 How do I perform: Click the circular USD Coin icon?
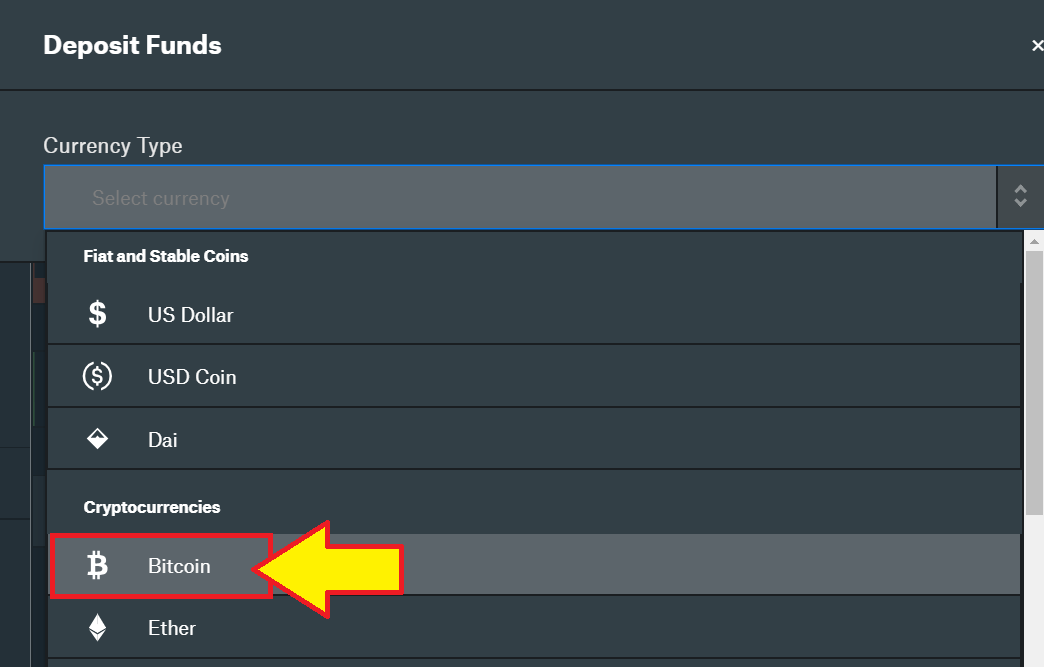[97, 376]
